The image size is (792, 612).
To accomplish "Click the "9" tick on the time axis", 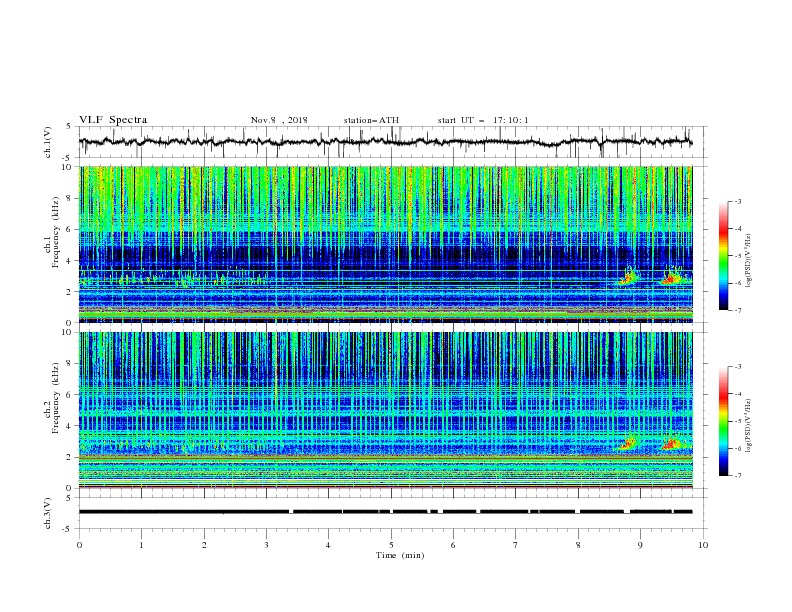I will click(640, 545).
